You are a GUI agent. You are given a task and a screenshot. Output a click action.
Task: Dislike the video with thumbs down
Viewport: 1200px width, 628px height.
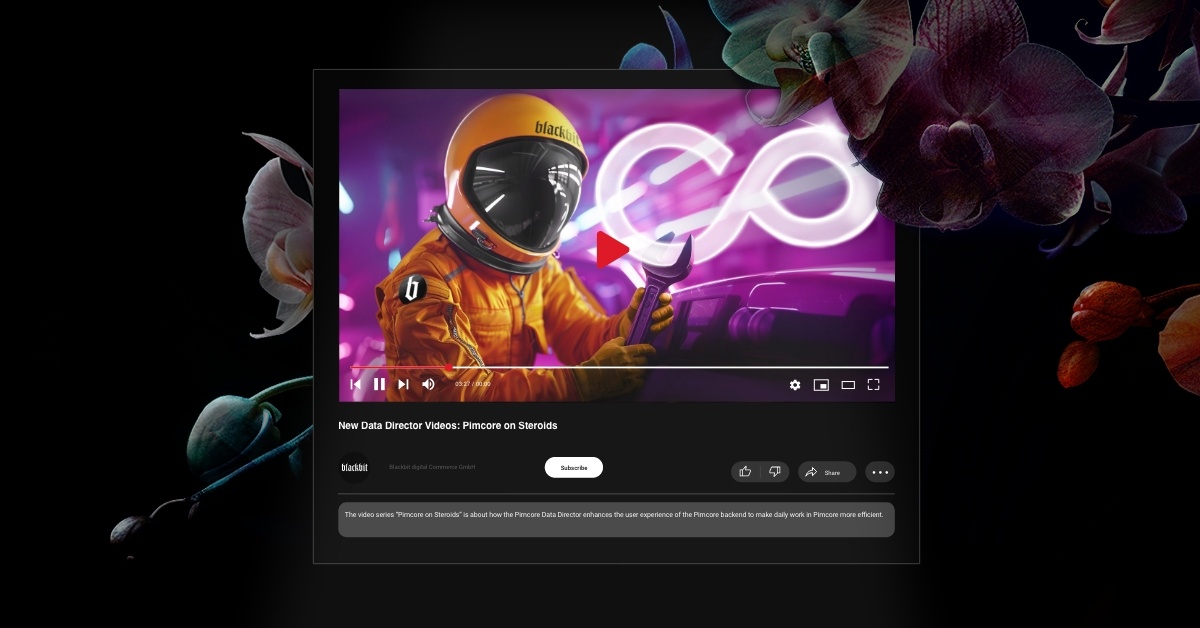tap(774, 472)
